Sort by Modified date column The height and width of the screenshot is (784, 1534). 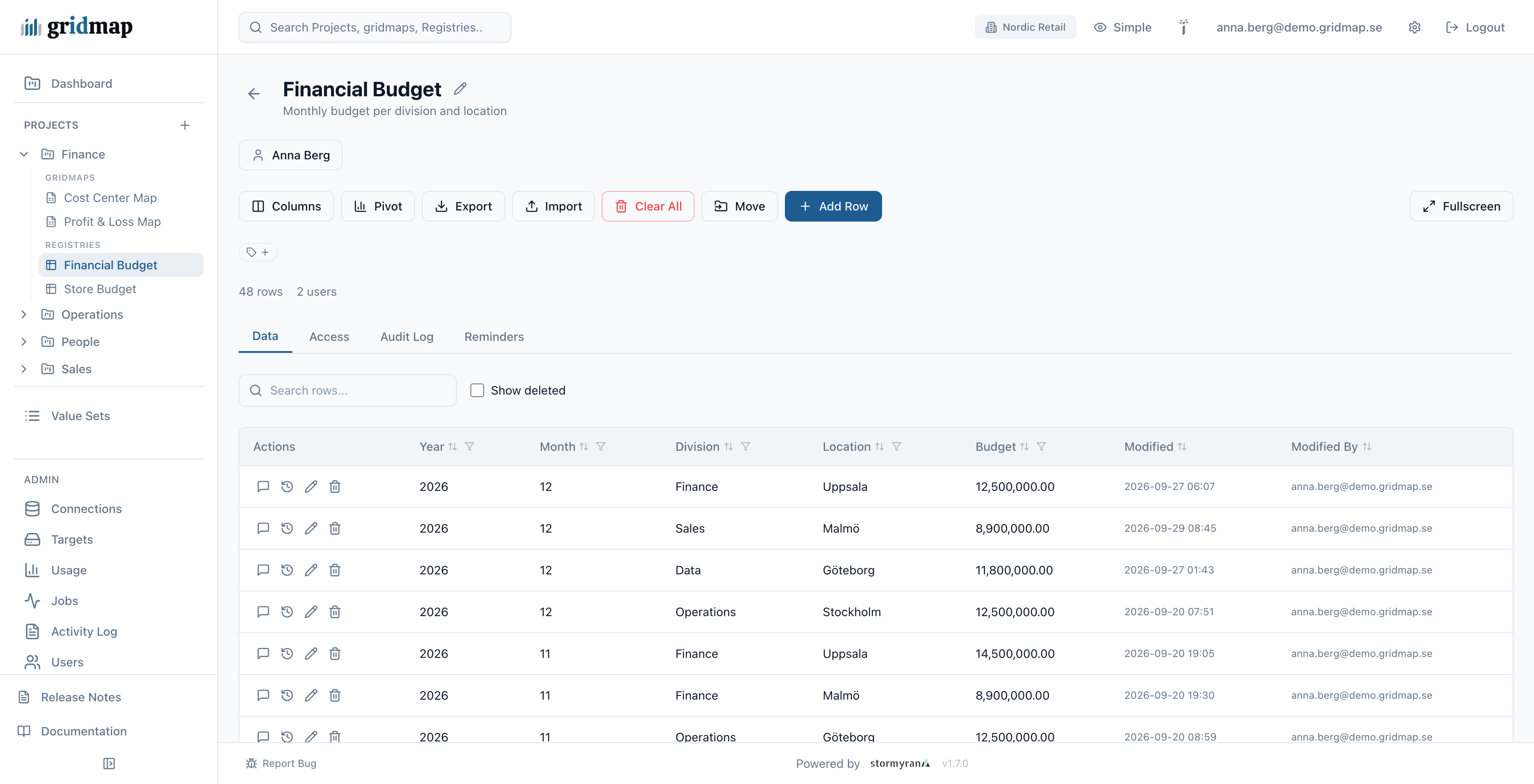1182,447
